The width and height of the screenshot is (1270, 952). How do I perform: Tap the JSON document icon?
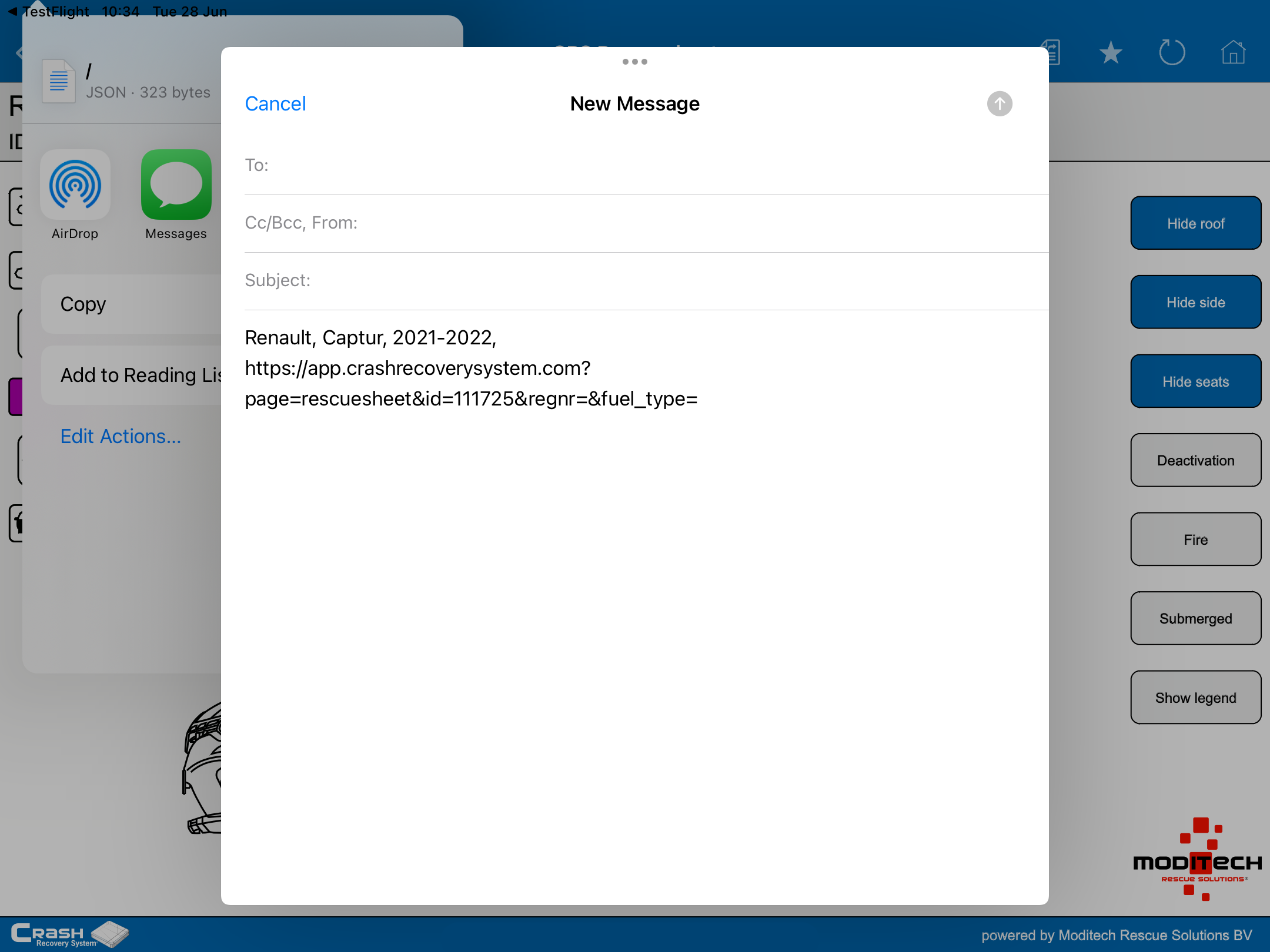point(59,81)
